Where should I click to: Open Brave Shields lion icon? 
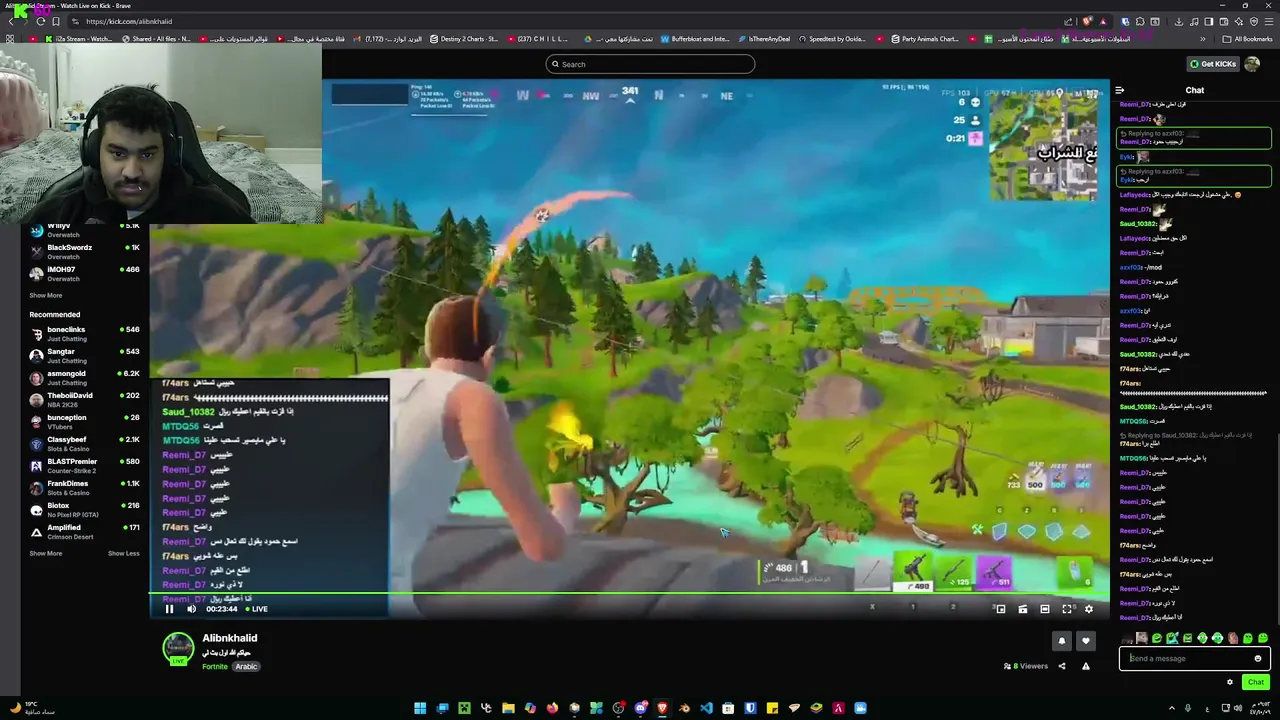pos(1088,21)
